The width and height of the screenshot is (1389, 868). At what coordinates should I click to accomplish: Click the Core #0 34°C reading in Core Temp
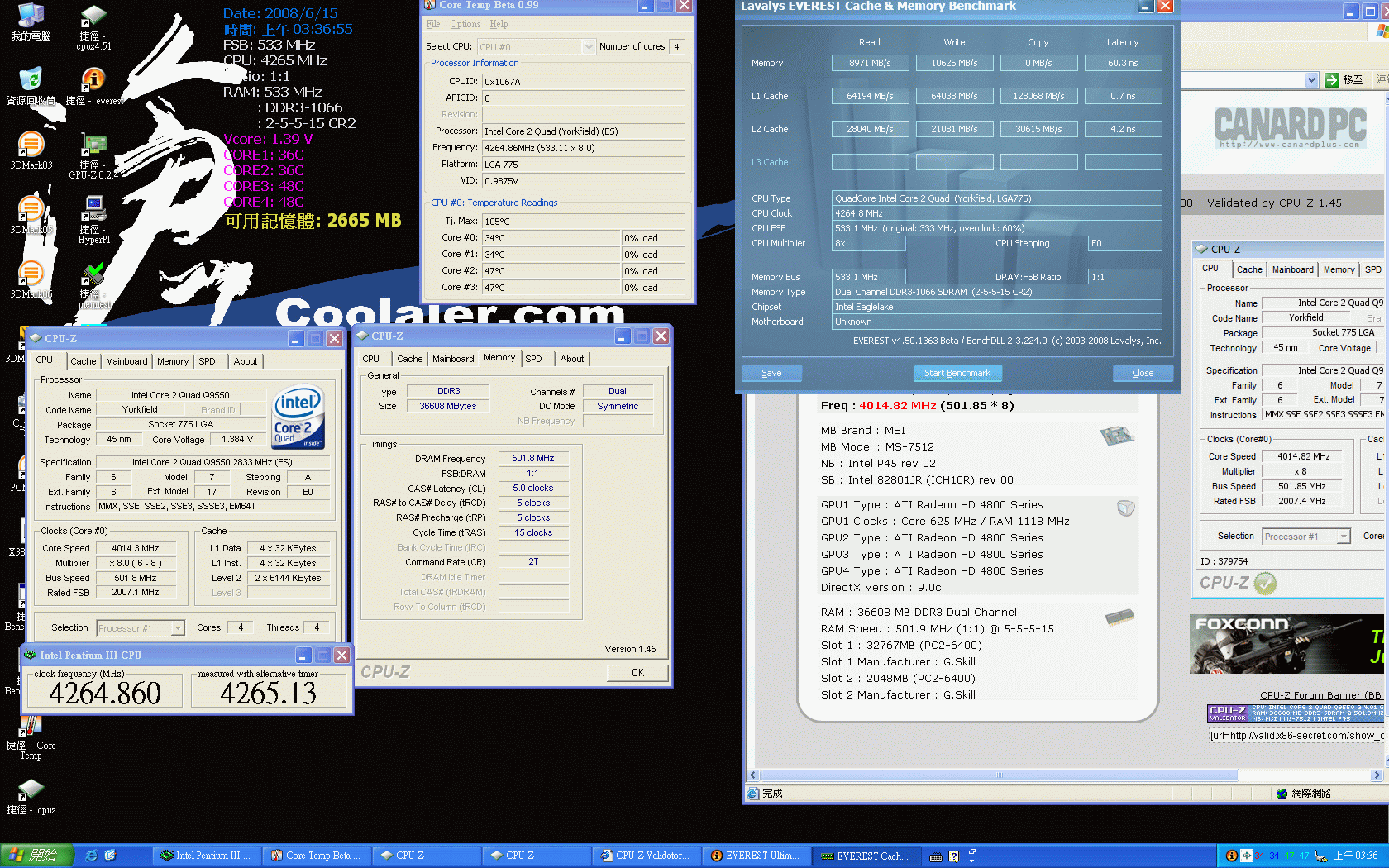551,238
